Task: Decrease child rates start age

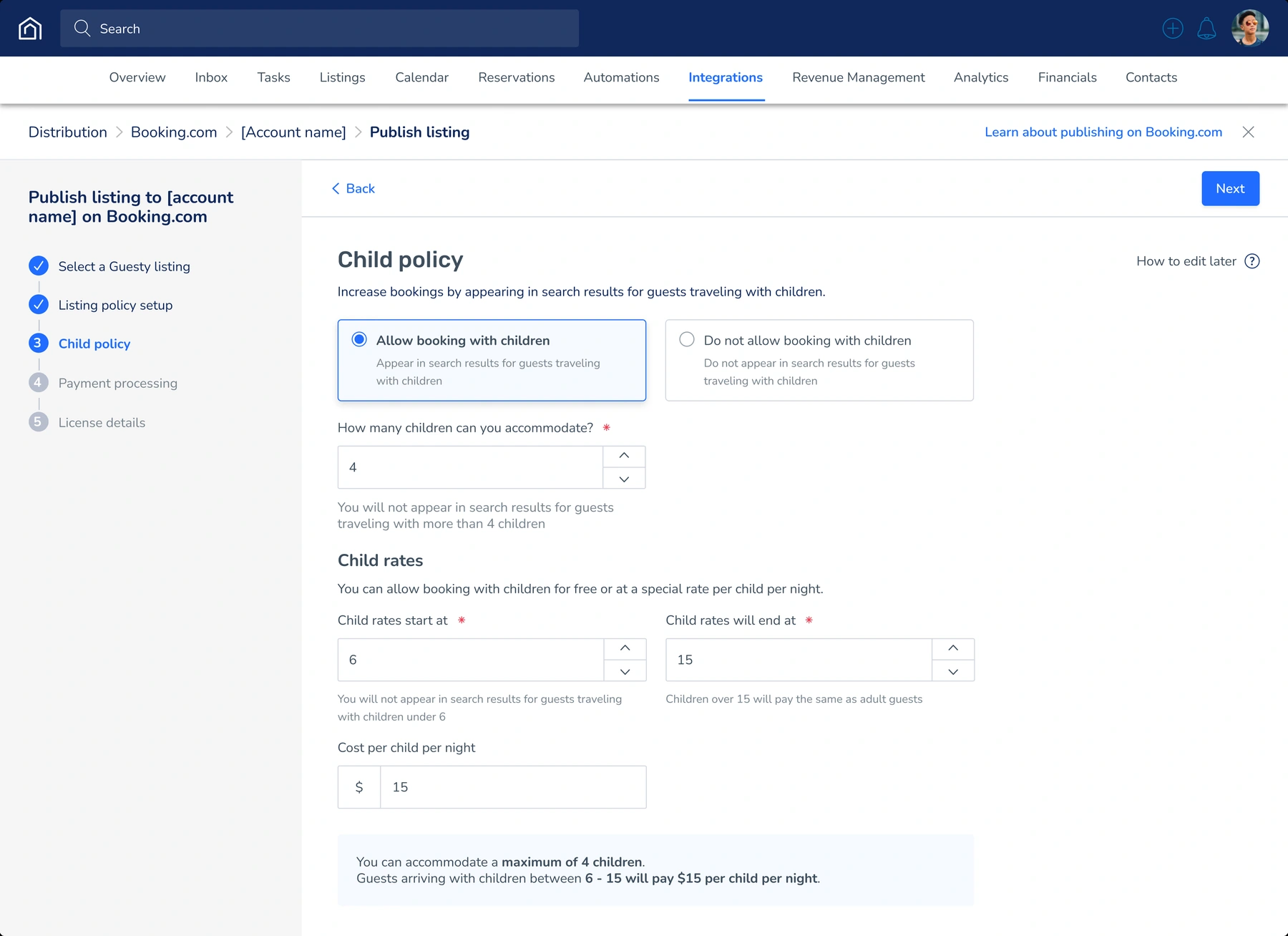Action: tap(625, 671)
